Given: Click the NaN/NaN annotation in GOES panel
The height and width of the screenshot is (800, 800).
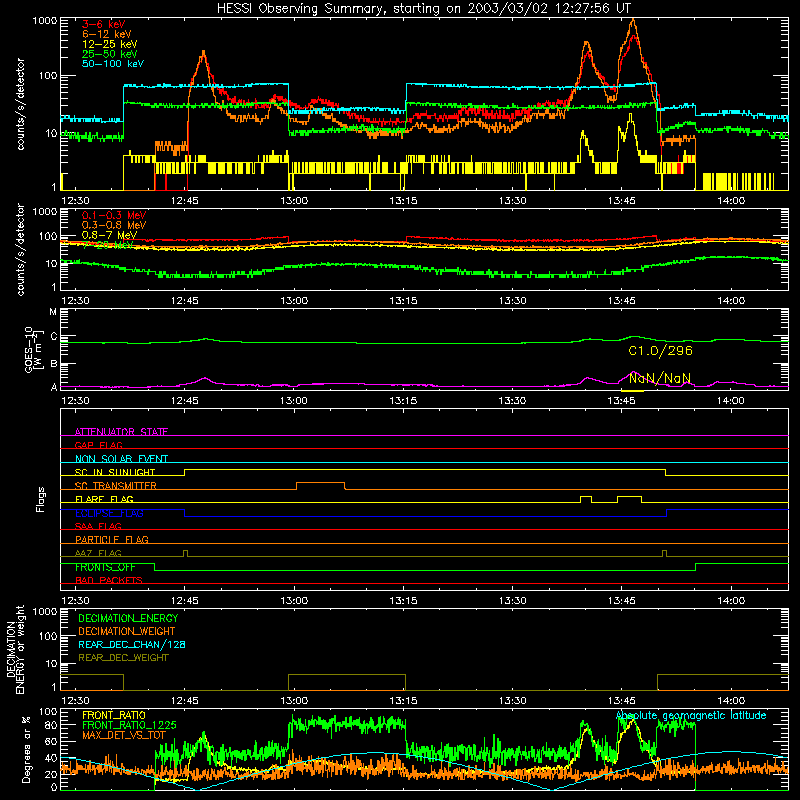Looking at the screenshot, I should click(x=660, y=378).
